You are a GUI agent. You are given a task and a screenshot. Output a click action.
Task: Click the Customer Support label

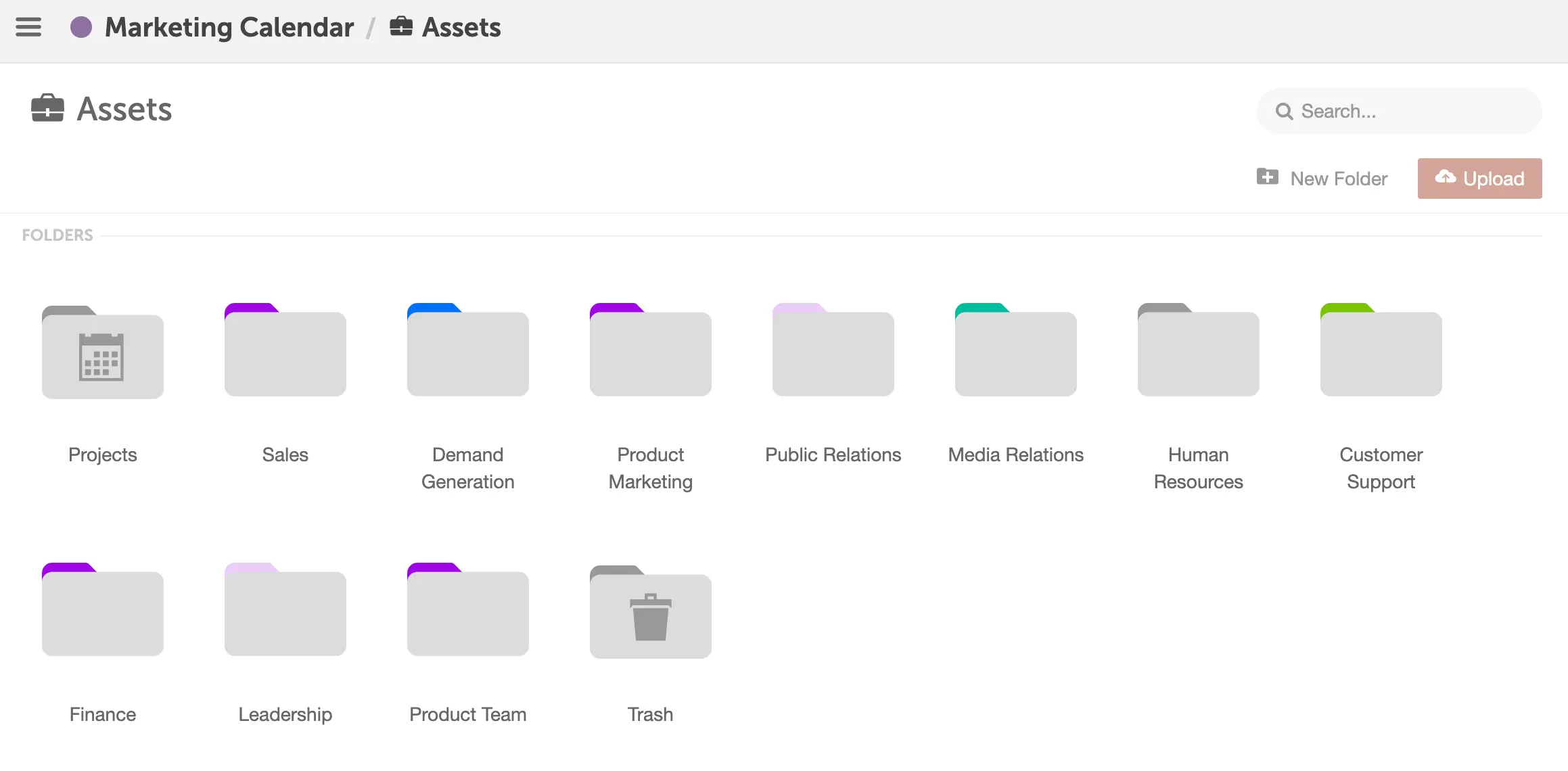(x=1381, y=468)
